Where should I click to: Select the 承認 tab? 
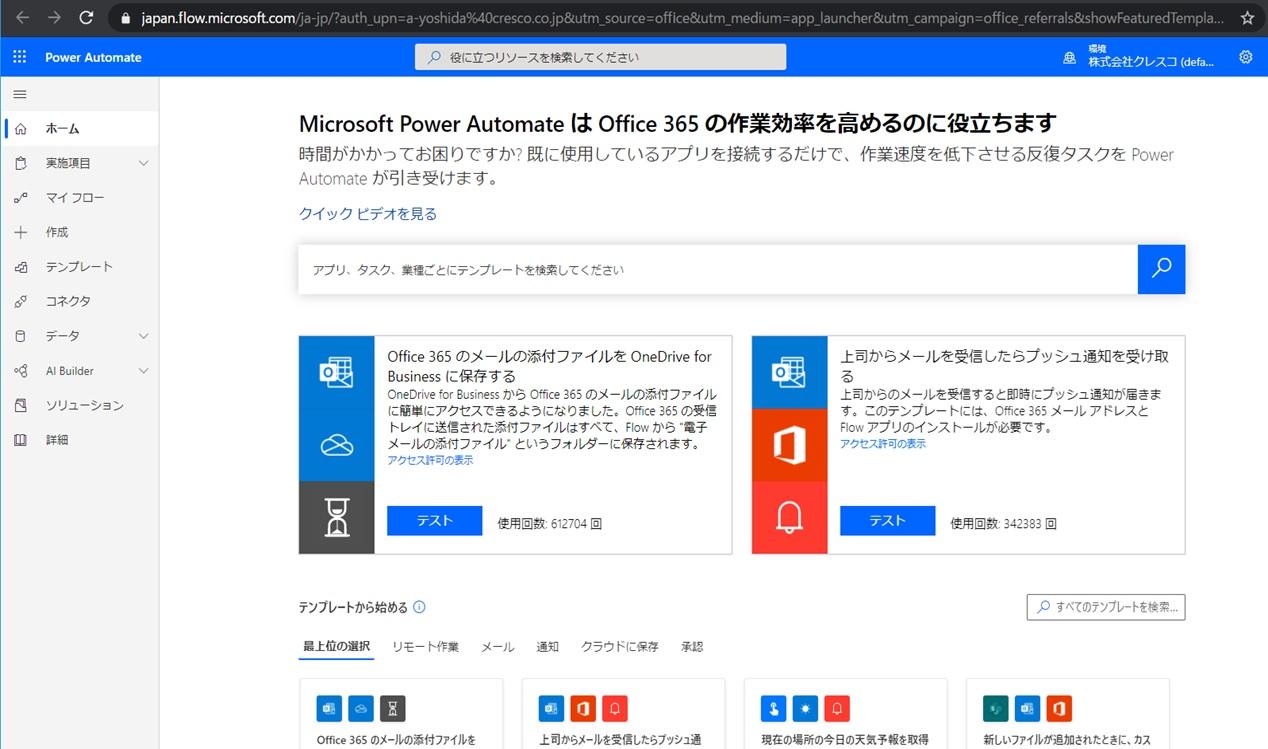tap(692, 647)
